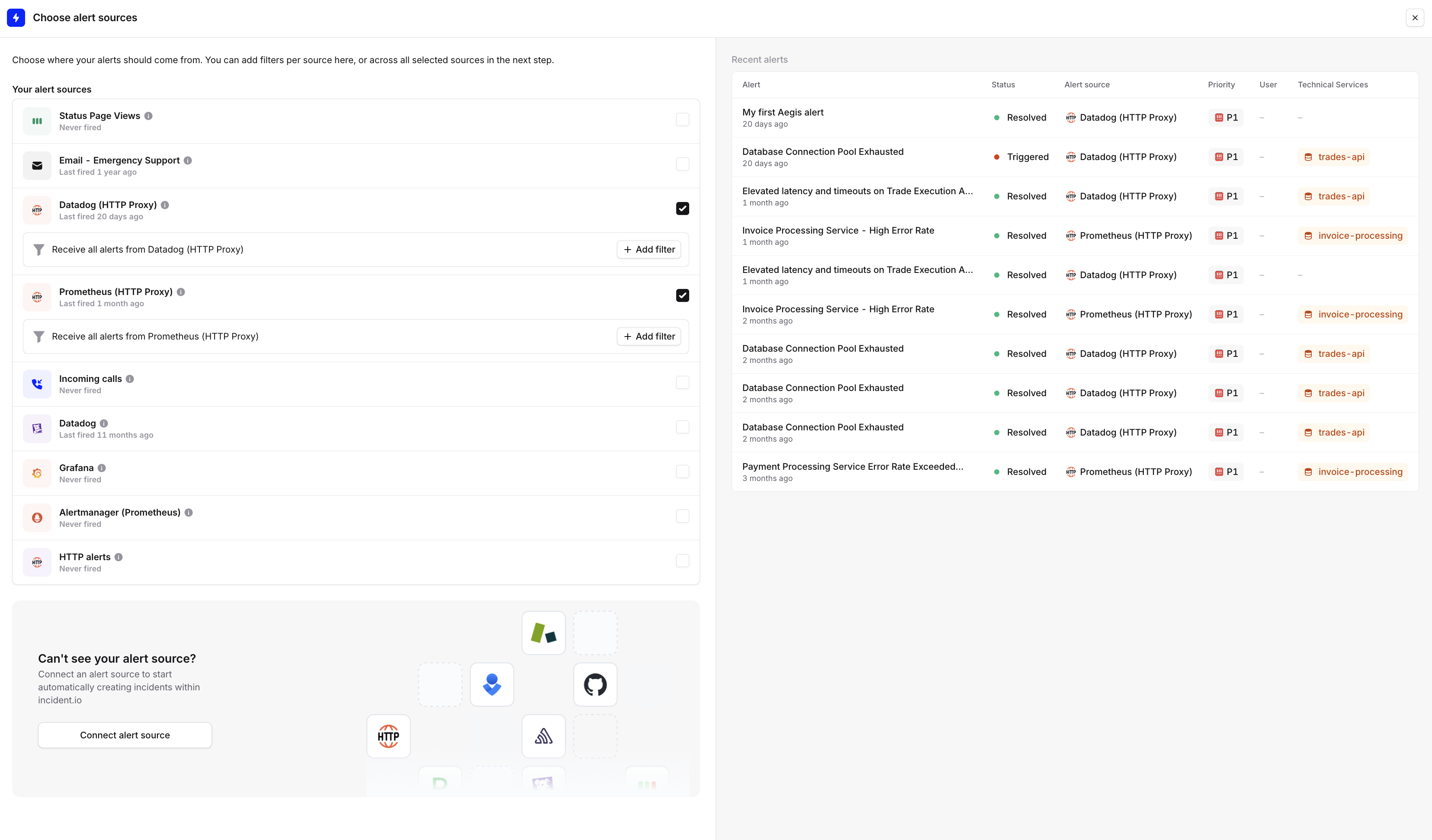Click Receive all alerts from Datadog (HTTP Proxy) text

148,249
